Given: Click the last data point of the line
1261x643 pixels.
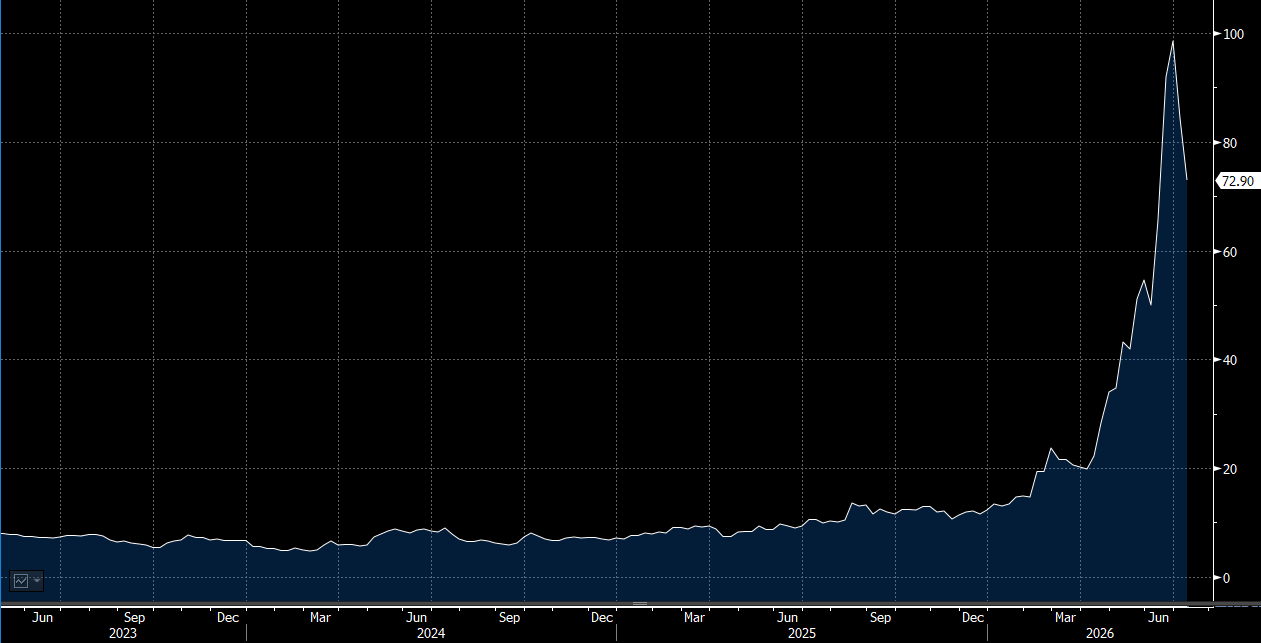Looking at the screenshot, I should (x=1187, y=180).
